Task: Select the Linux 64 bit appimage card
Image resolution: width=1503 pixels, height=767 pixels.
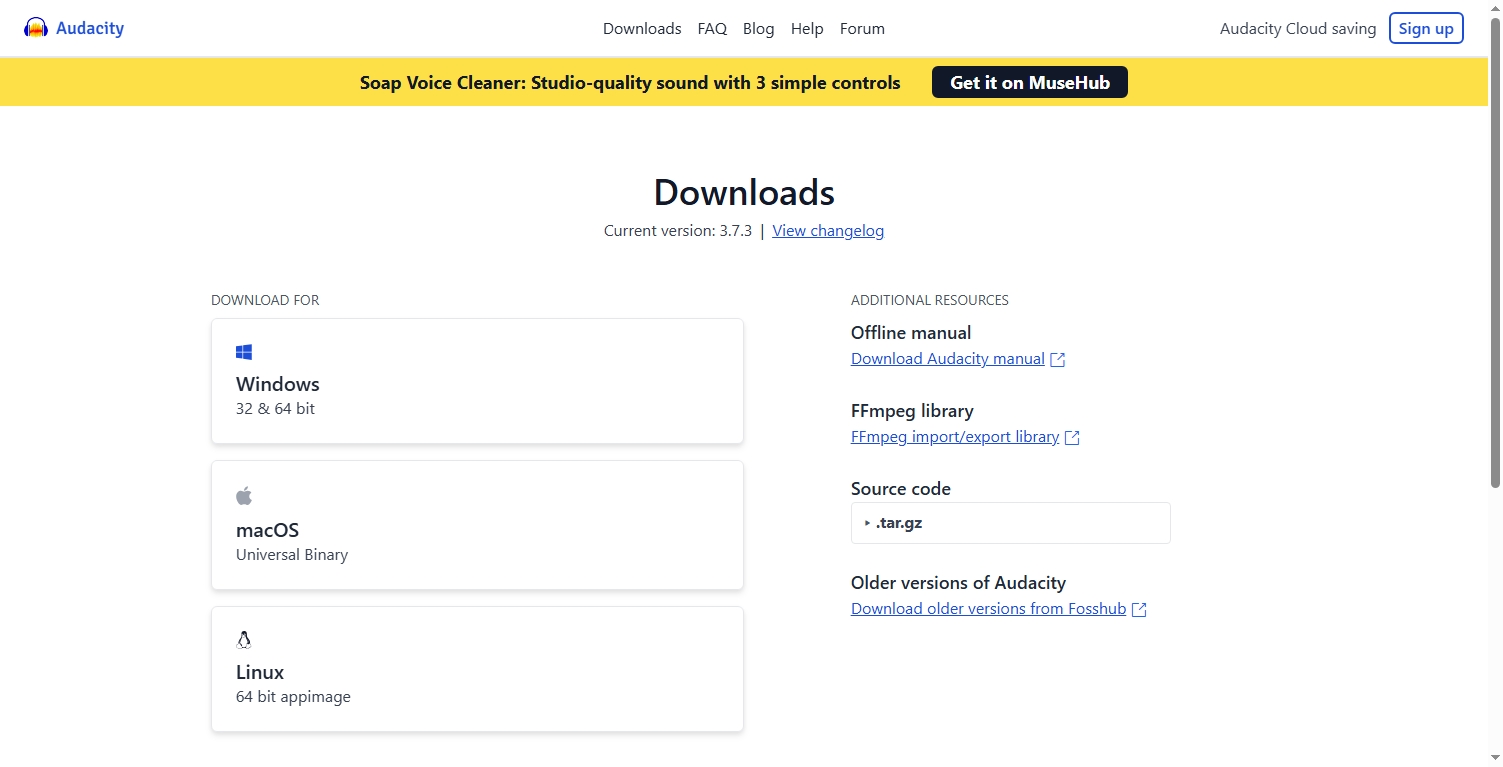Action: [477, 669]
